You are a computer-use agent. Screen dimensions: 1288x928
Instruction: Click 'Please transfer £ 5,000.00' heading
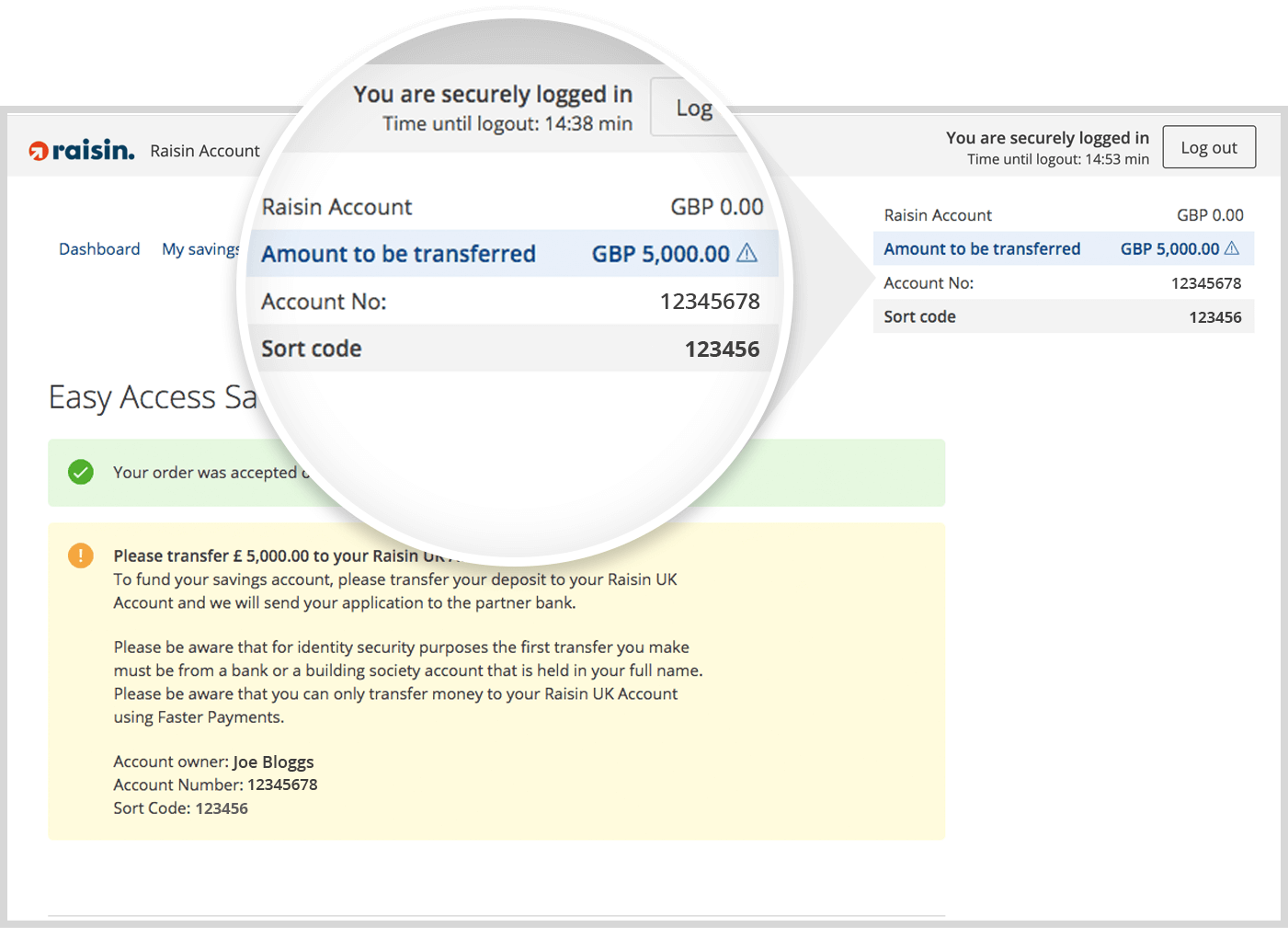coord(285,556)
